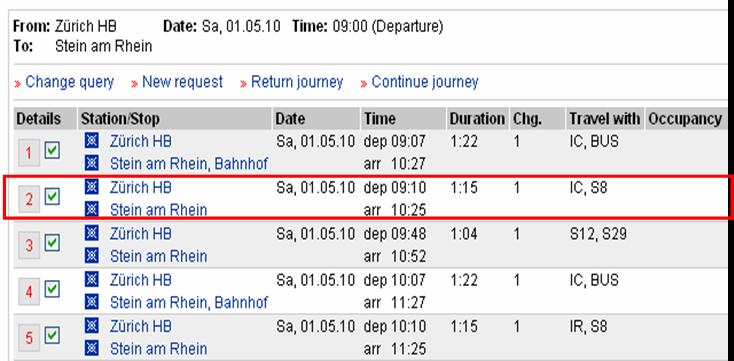The height and width of the screenshot is (361, 734).
Task: Click station icon beside Zürich HB in connection 4
Action: tap(92, 280)
